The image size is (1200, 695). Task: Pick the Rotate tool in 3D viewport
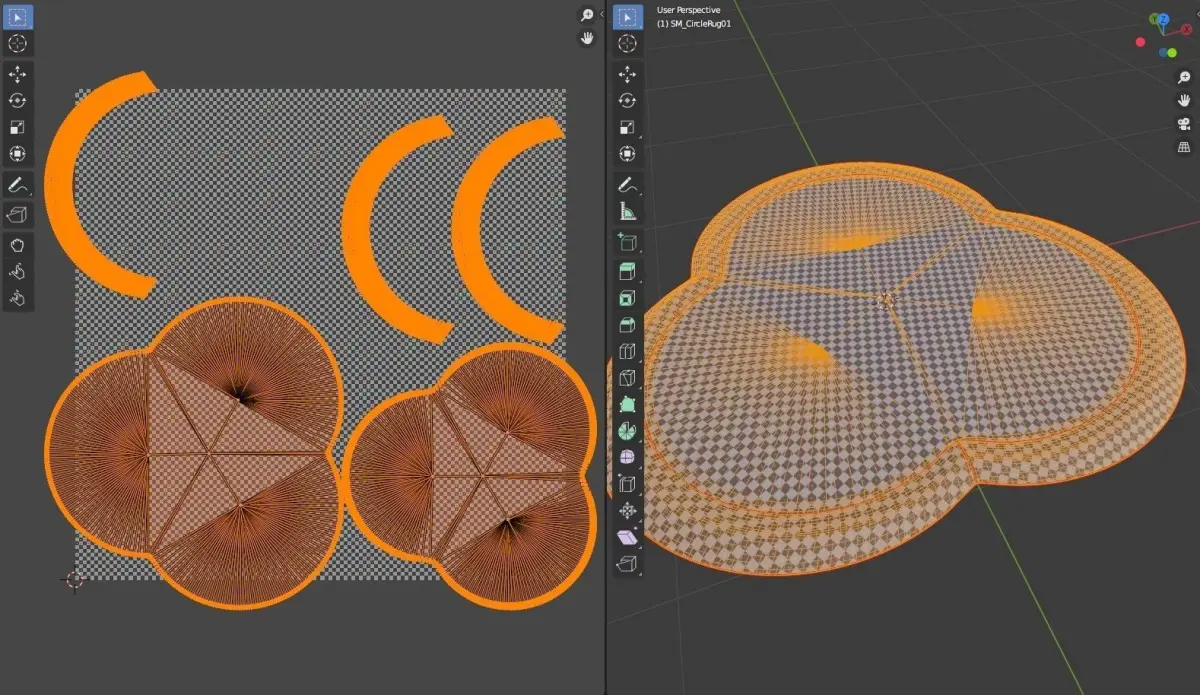(627, 101)
